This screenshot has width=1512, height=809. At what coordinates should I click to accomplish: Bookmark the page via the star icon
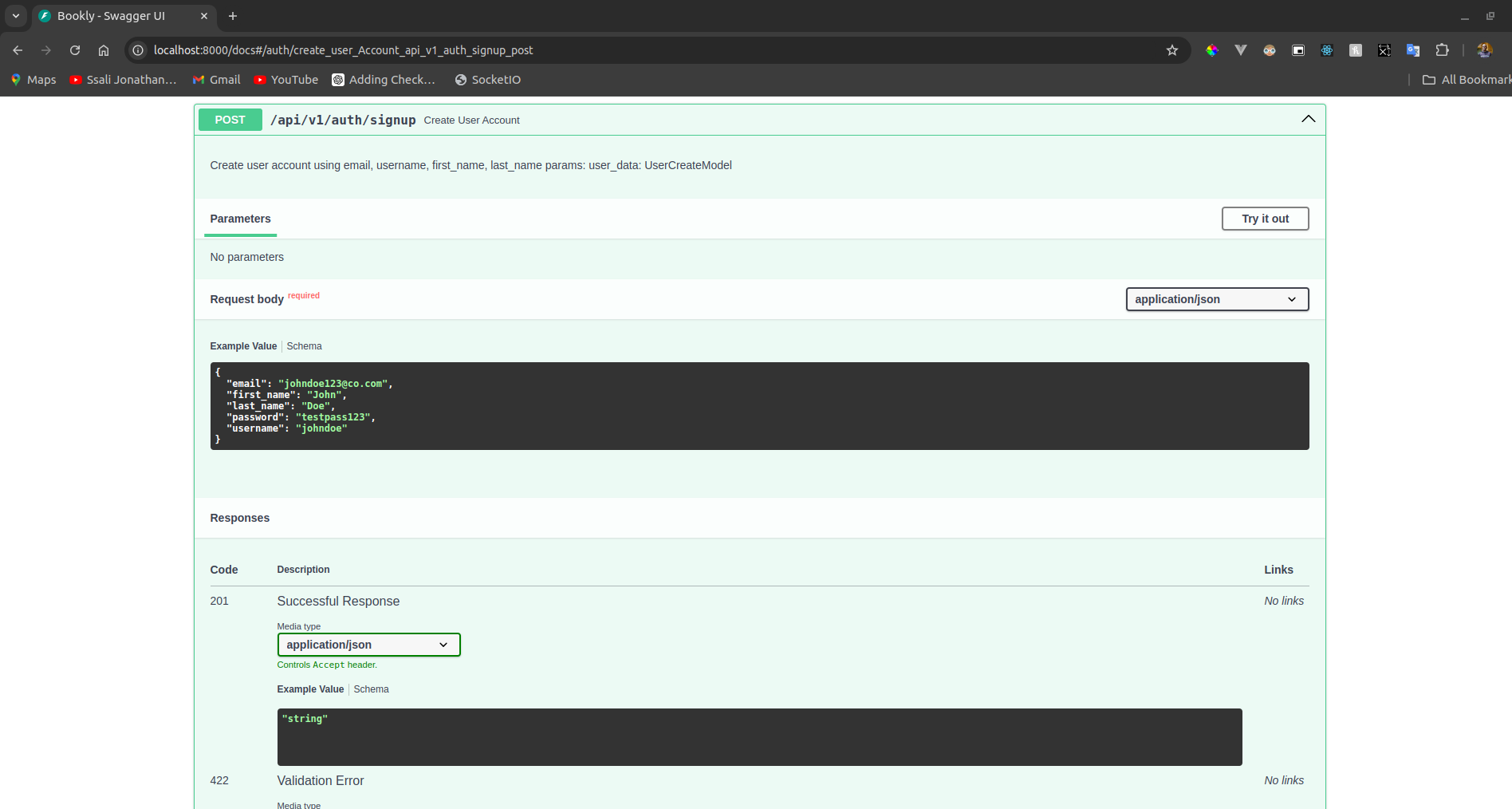[1171, 49]
